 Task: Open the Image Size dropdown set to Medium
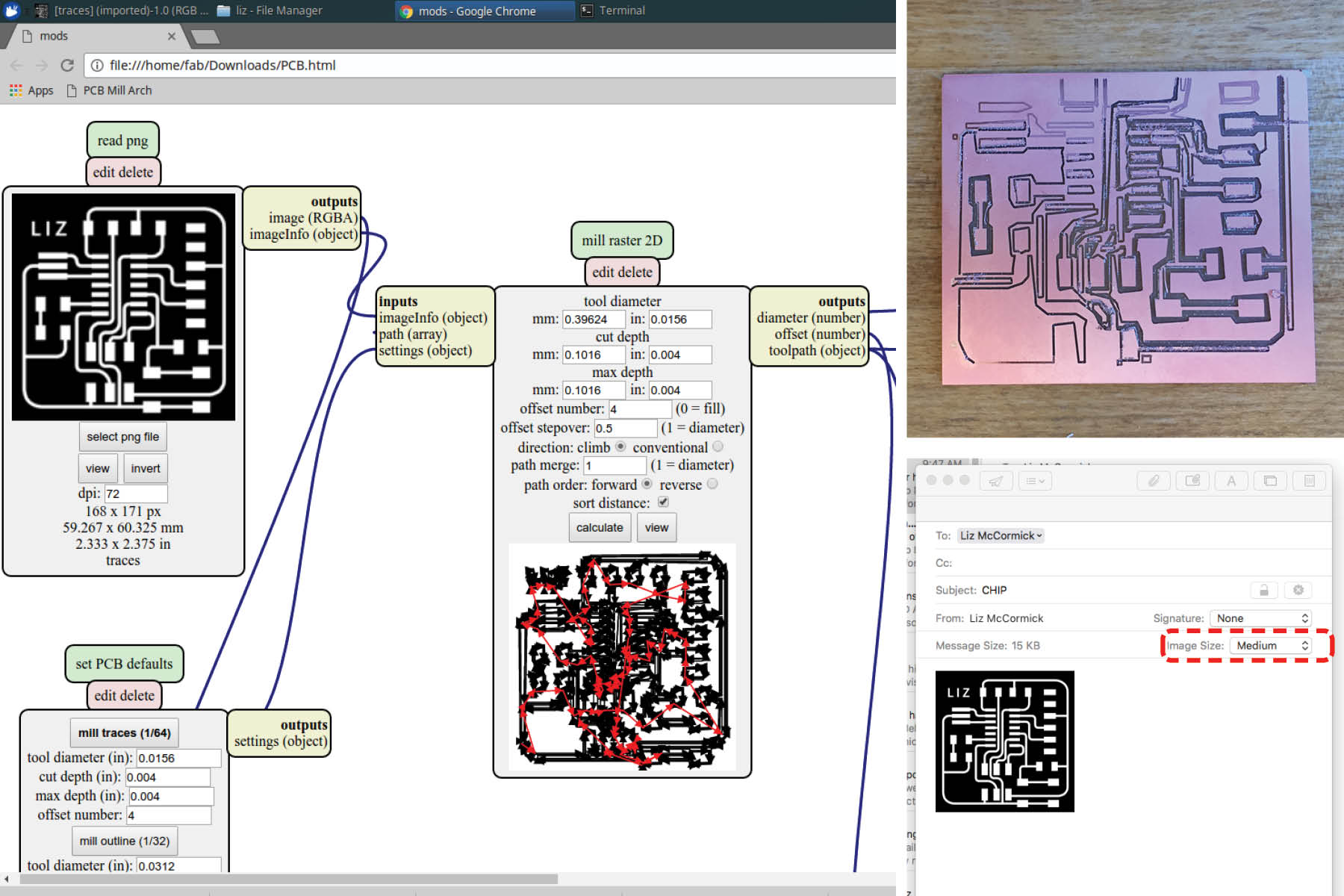1272,646
